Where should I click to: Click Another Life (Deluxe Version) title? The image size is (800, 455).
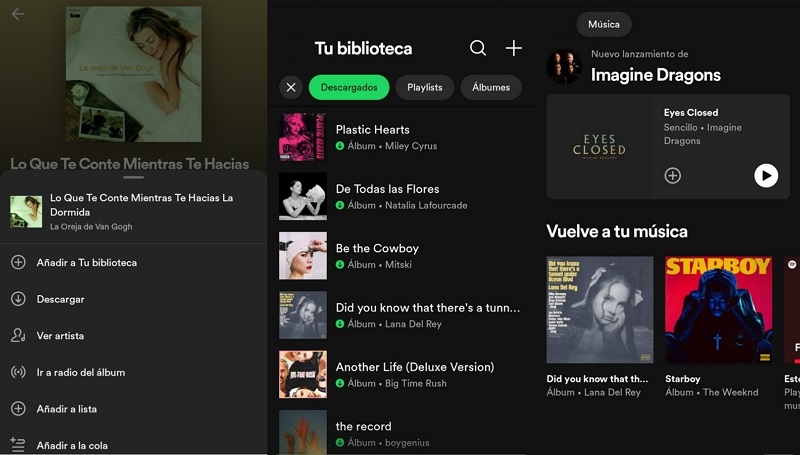pyautogui.click(x=415, y=367)
